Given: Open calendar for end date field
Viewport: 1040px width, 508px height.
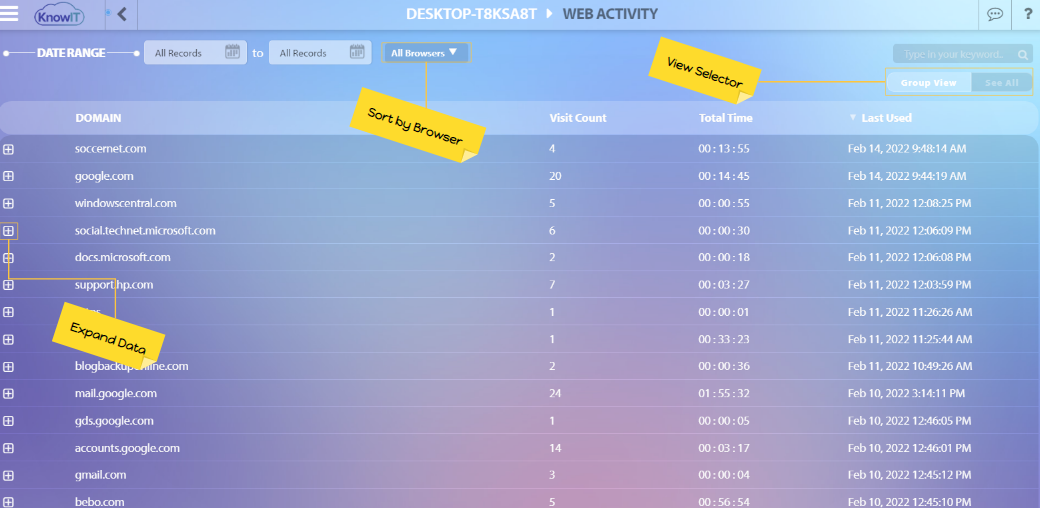Looking at the screenshot, I should [x=357, y=52].
